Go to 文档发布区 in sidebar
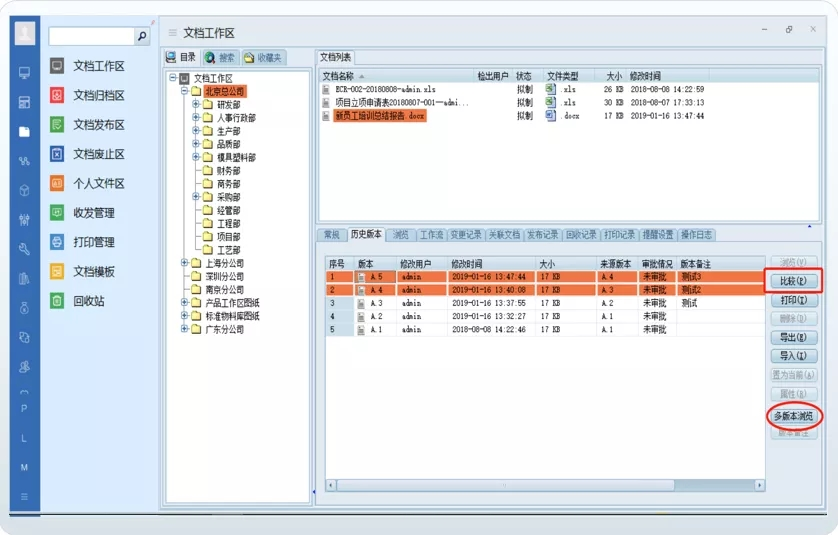The image size is (838, 535). point(98,125)
